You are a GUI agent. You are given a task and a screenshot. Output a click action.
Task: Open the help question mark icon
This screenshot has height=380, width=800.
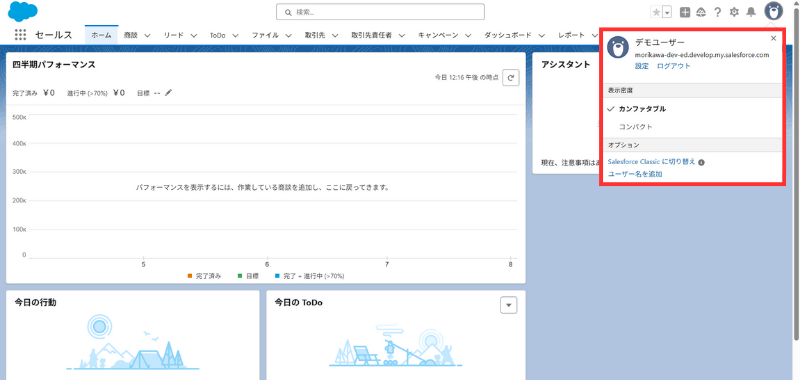tap(717, 12)
